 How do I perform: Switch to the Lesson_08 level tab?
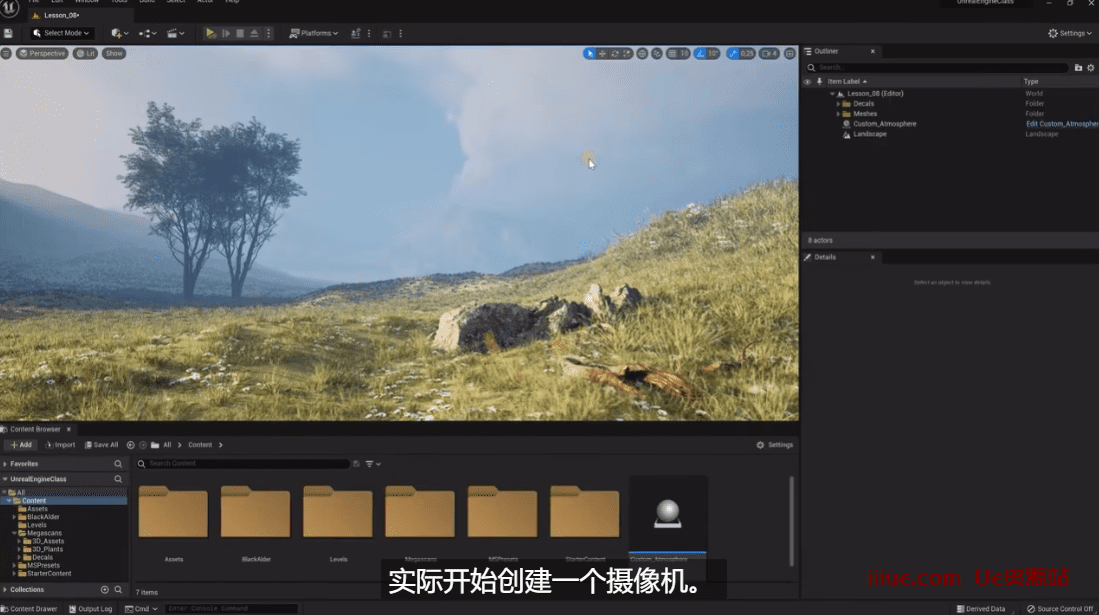pos(64,16)
